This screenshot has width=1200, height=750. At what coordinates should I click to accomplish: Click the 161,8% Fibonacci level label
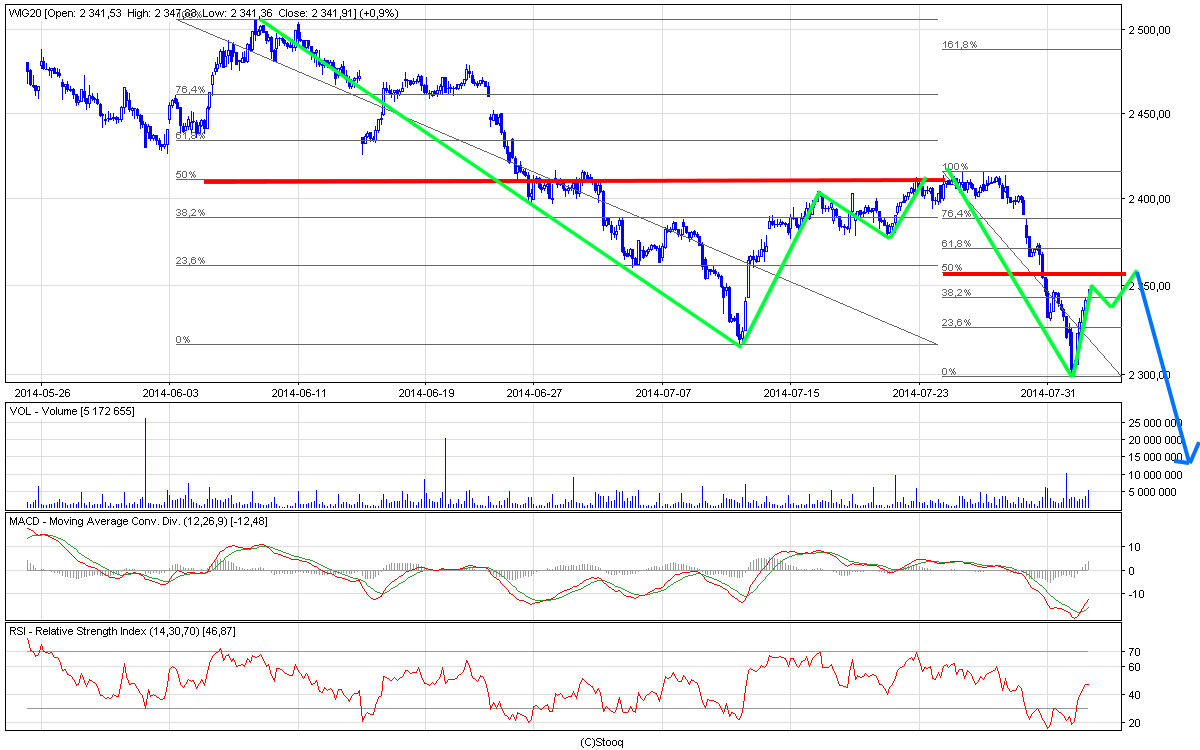959,45
